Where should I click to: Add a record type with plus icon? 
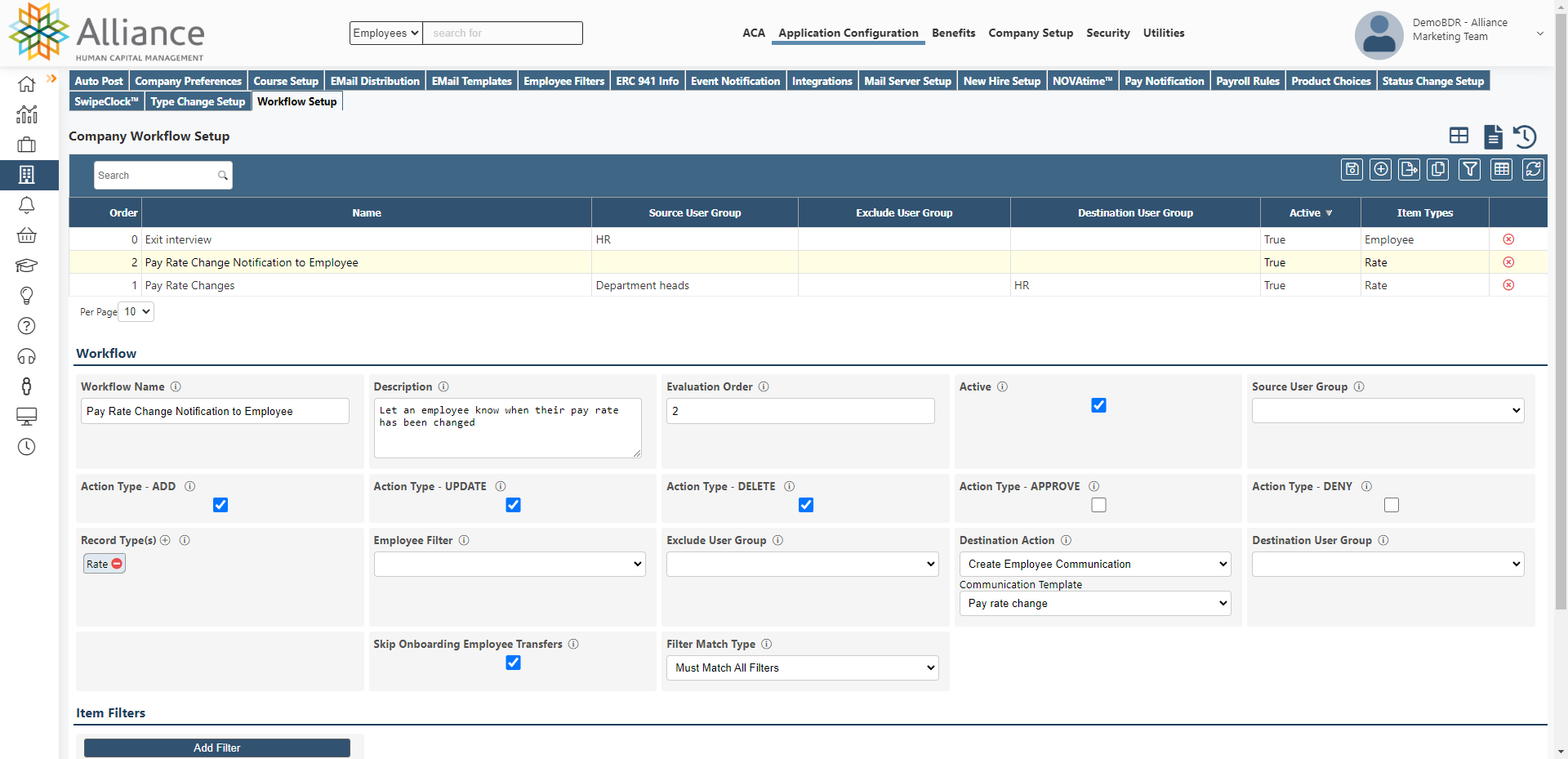point(165,540)
